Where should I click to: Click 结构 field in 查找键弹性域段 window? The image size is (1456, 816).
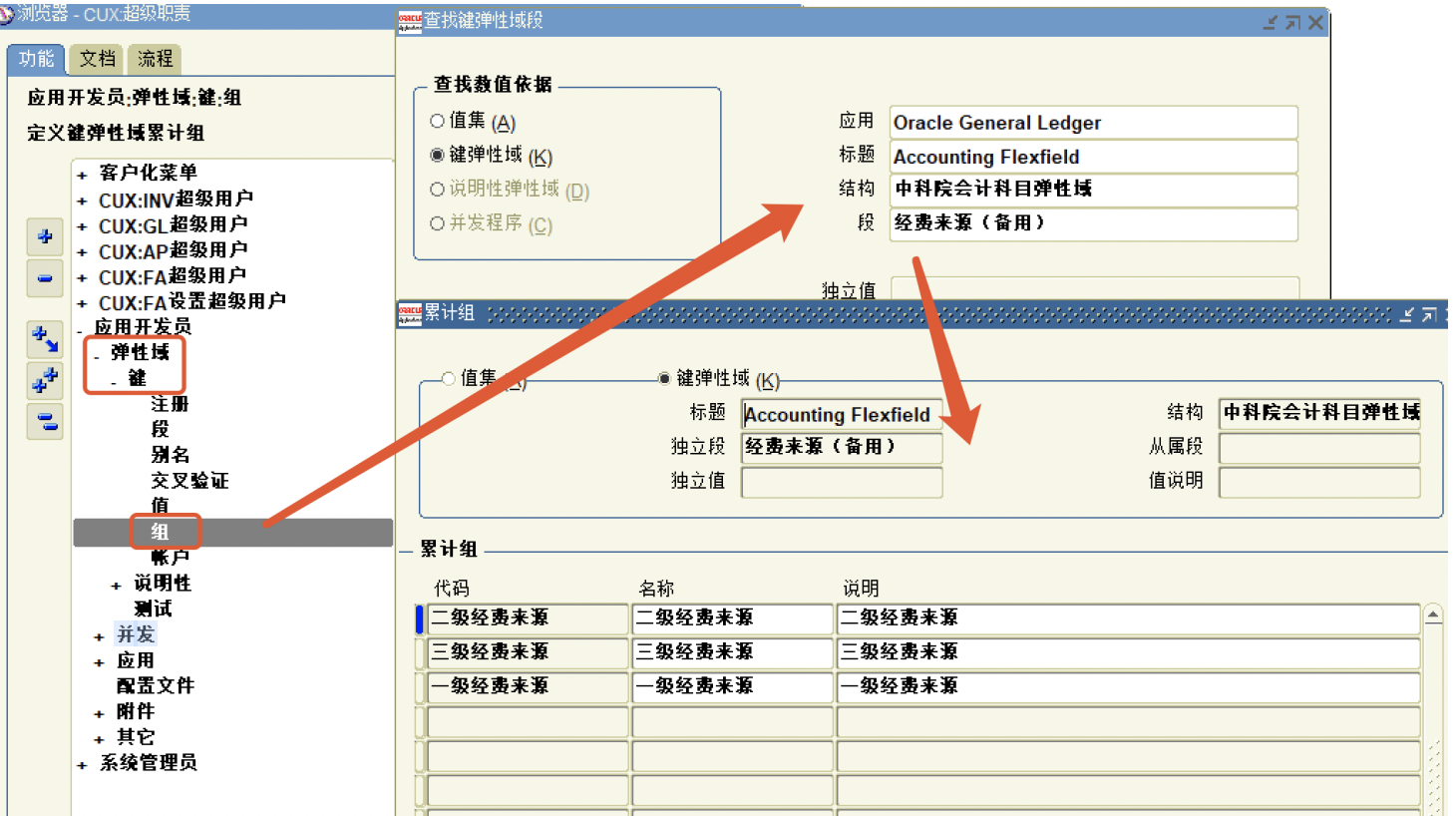point(1094,190)
